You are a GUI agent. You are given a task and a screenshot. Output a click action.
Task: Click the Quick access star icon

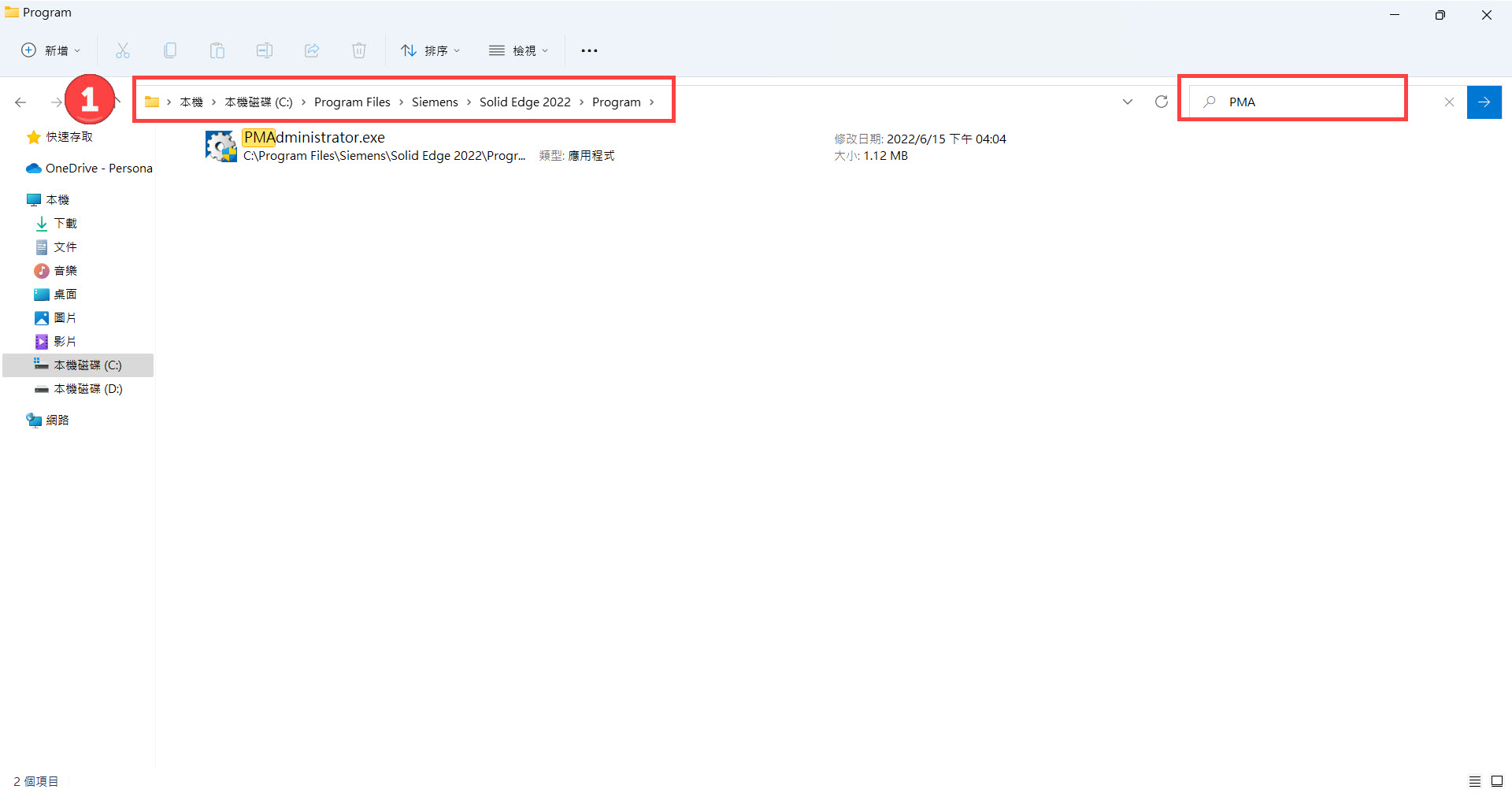(34, 137)
